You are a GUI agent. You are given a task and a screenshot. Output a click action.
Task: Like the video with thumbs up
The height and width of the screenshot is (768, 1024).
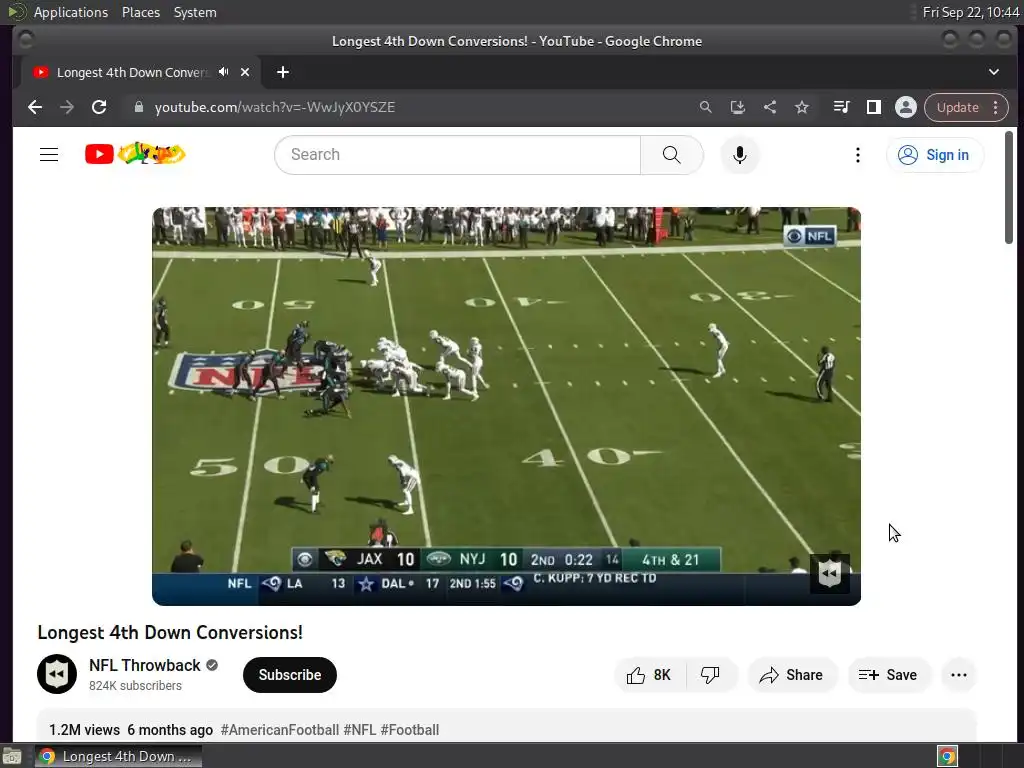tap(649, 675)
